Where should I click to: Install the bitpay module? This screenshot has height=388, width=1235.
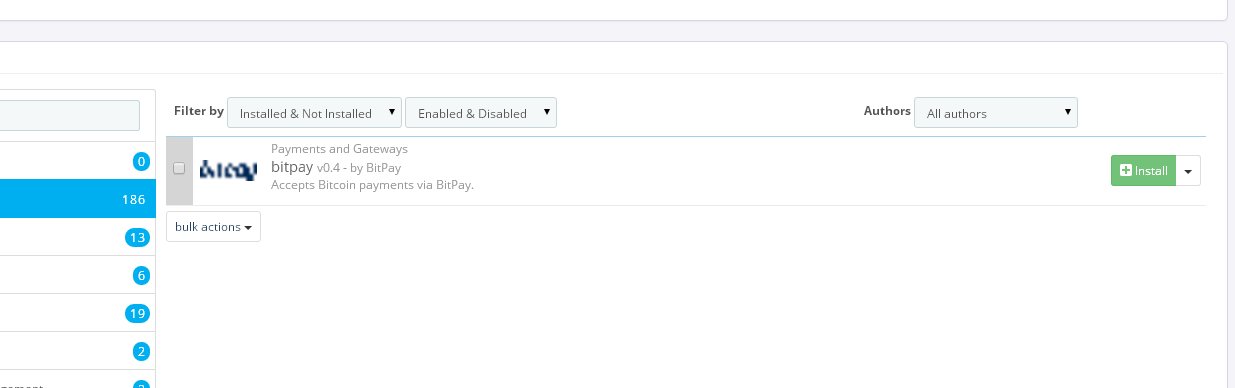(x=1143, y=171)
